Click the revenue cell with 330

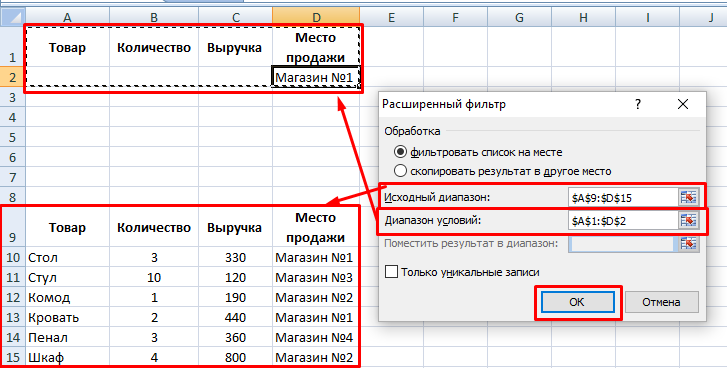[x=236, y=257]
